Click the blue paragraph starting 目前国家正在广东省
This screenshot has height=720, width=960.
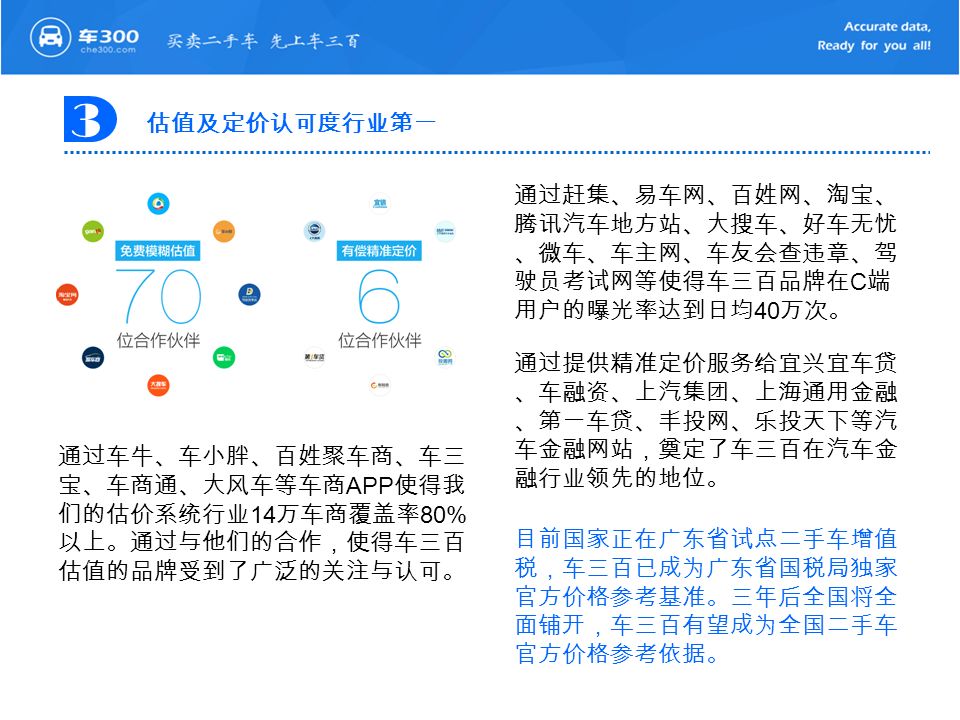(706, 596)
